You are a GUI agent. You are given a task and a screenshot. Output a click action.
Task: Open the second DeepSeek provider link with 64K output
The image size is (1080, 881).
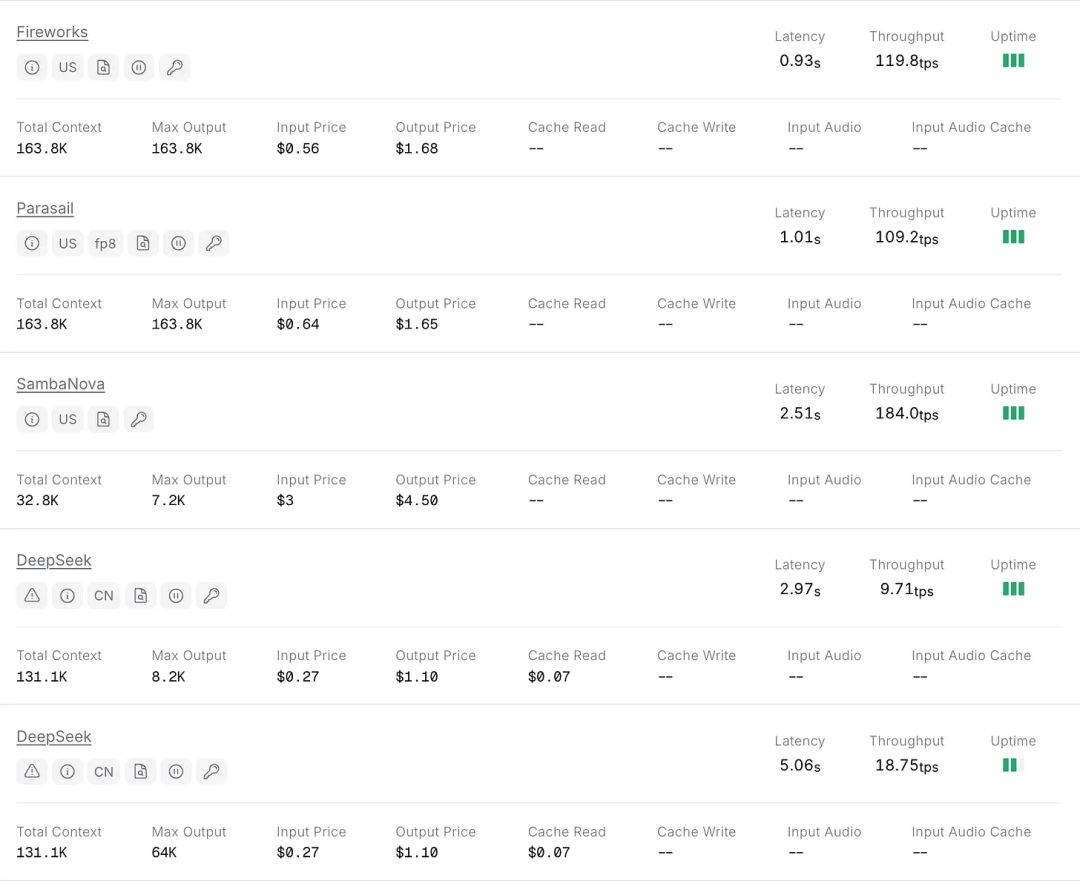[x=54, y=737]
